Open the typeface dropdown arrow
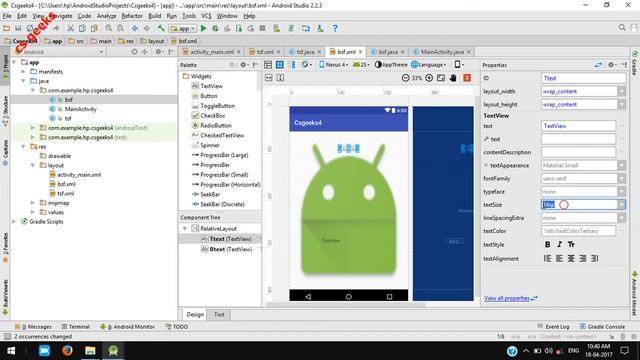640x360 pixels. [x=621, y=191]
